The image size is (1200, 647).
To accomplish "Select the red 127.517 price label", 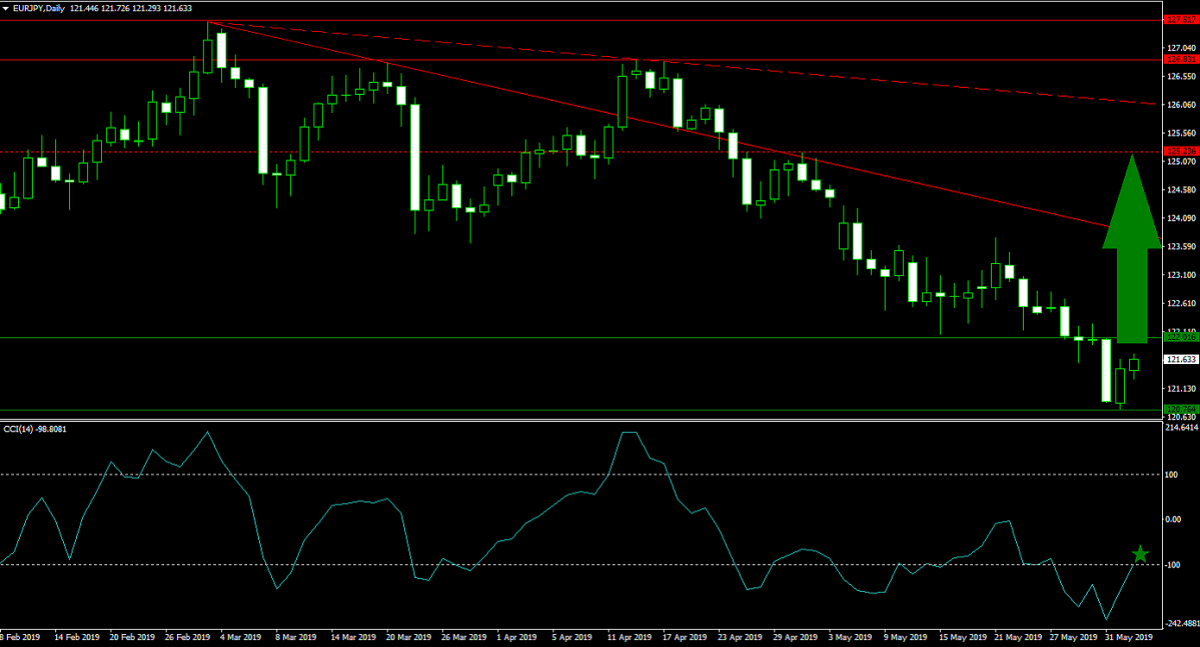I will 1180,19.
